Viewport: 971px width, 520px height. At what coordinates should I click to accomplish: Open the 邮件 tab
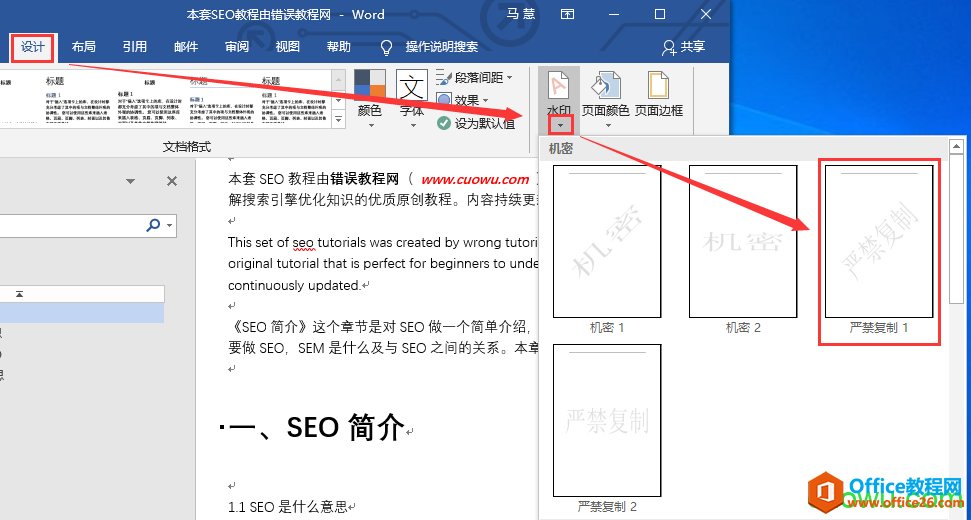click(186, 47)
